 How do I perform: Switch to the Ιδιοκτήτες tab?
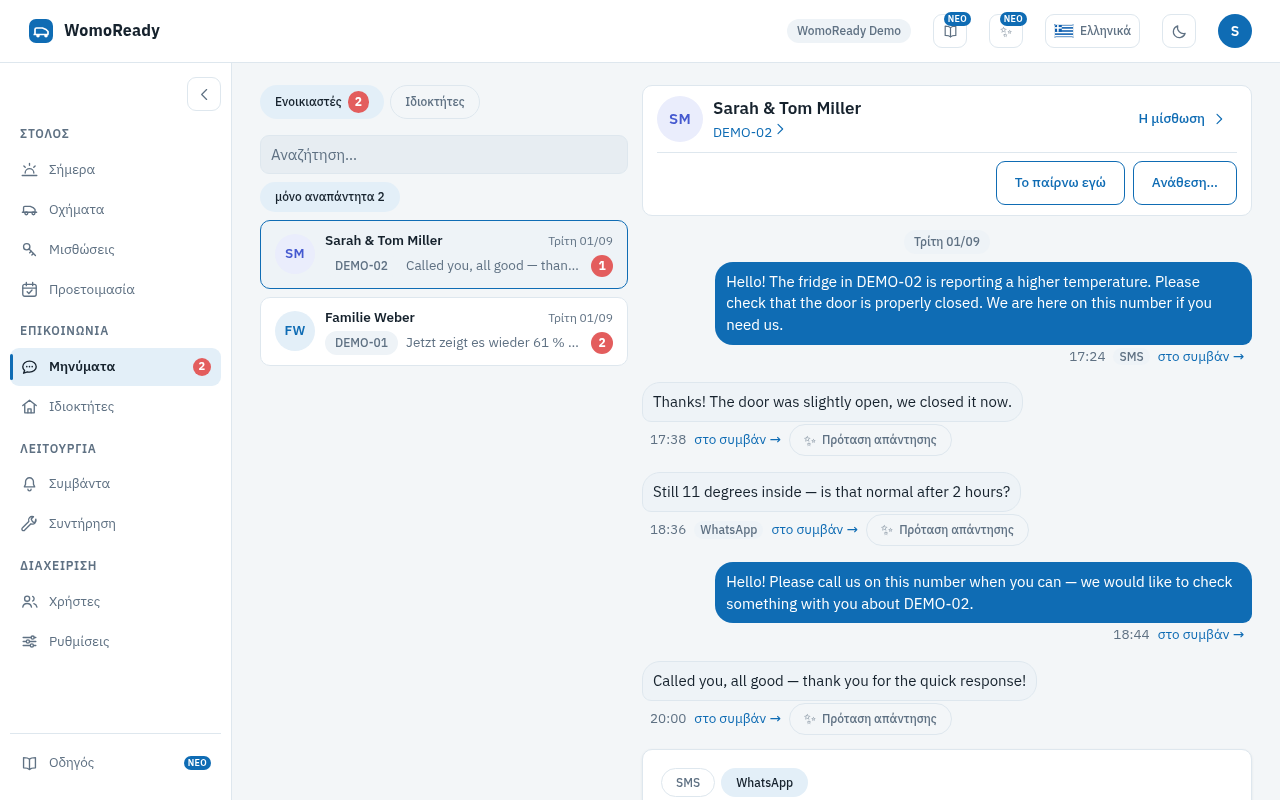click(x=435, y=102)
